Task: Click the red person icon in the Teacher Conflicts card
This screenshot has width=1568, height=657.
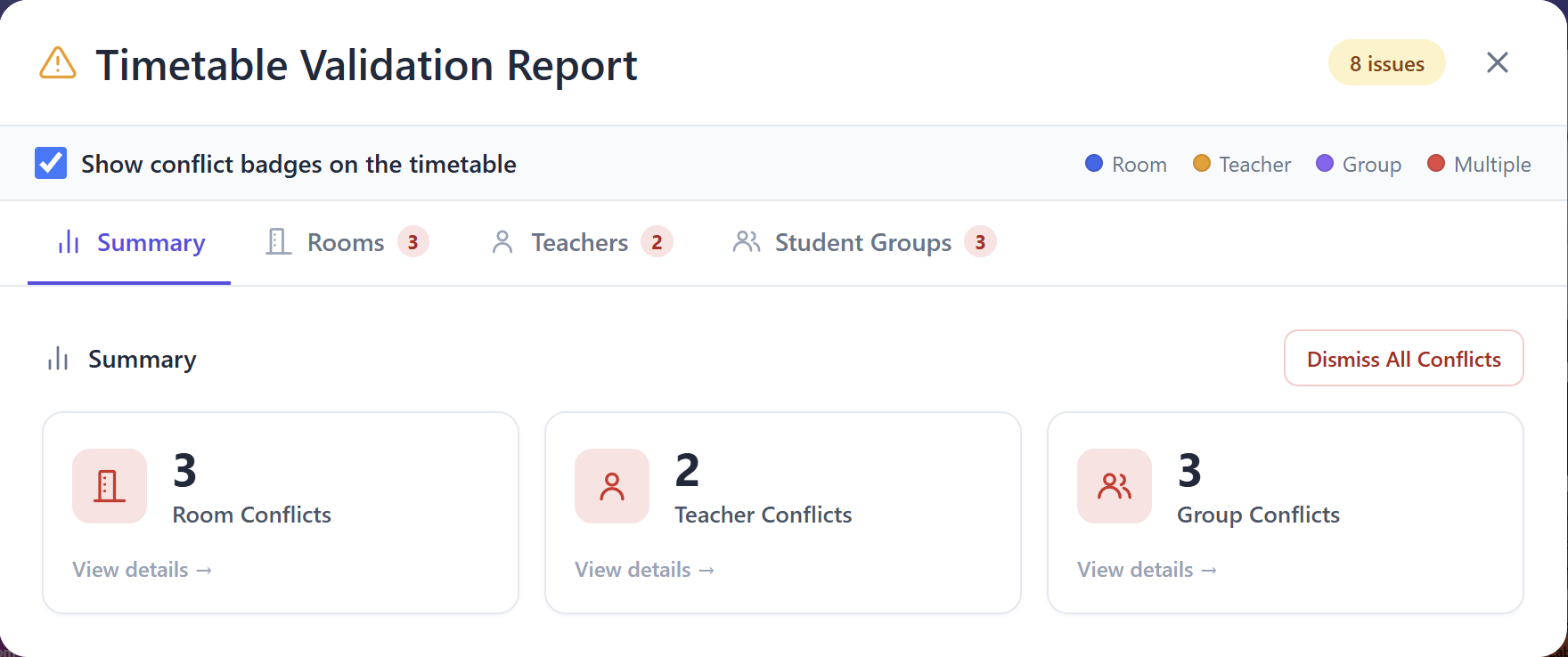Action: pyautogui.click(x=612, y=486)
